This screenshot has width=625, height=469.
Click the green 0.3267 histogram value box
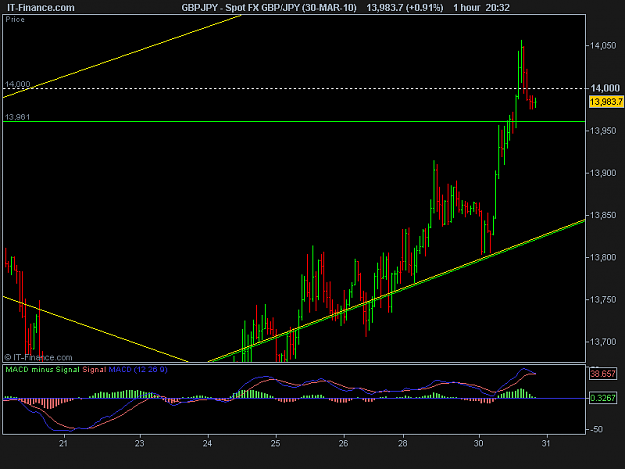coord(603,398)
